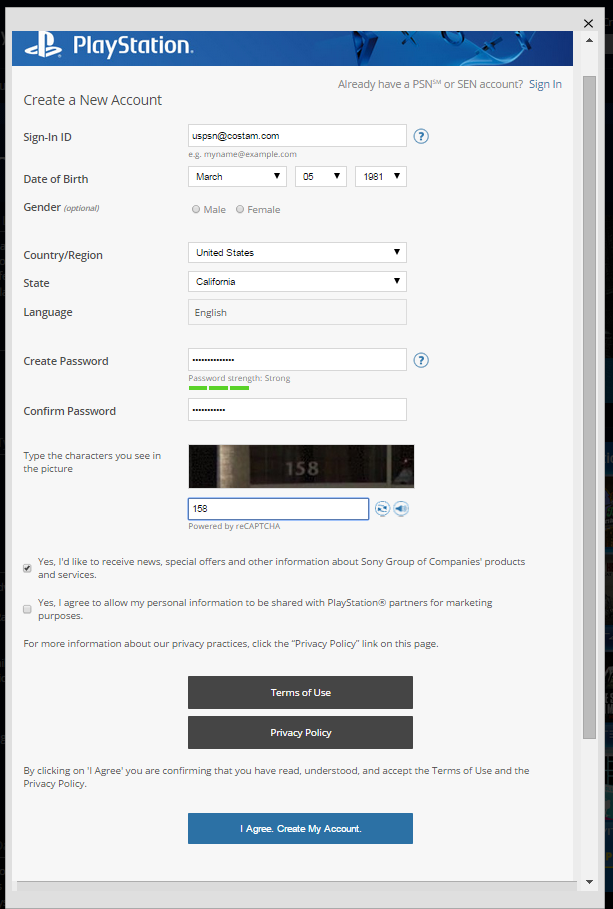Image resolution: width=613 pixels, height=909 pixels.
Task: Click the CAPTCHA text entry field
Action: pos(278,509)
